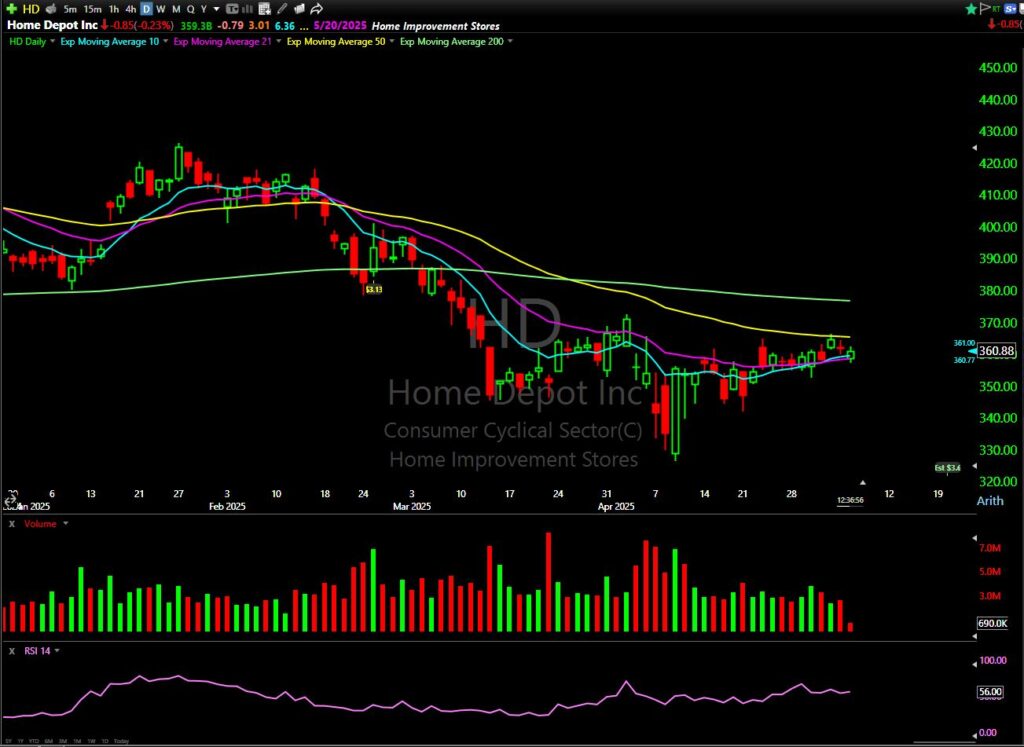The width and height of the screenshot is (1024, 747).
Task: Toggle the Arith price scale mode
Action: click(989, 501)
